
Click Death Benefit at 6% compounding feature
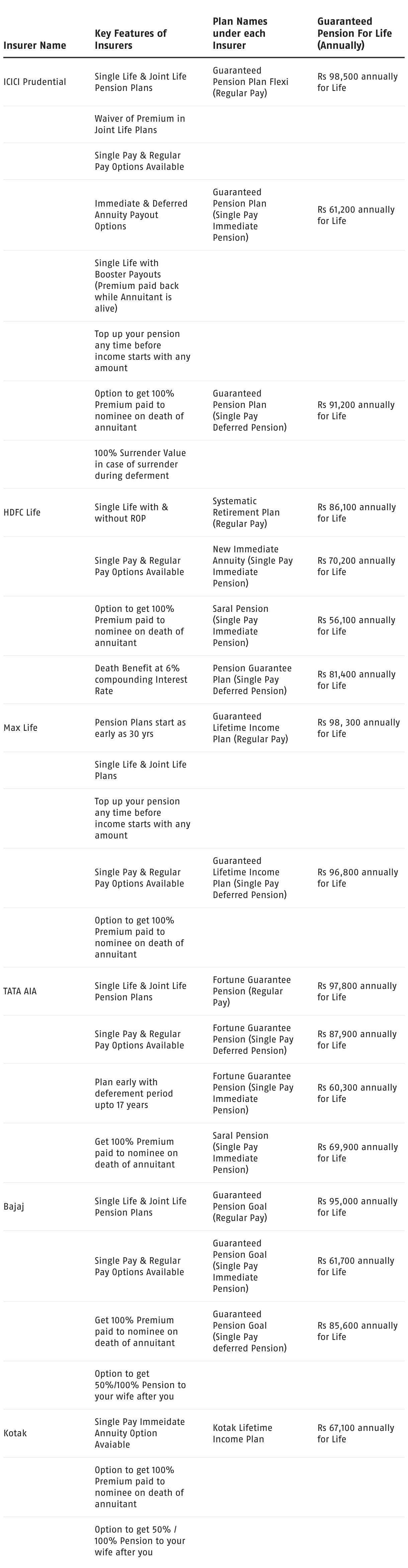pos(141,679)
